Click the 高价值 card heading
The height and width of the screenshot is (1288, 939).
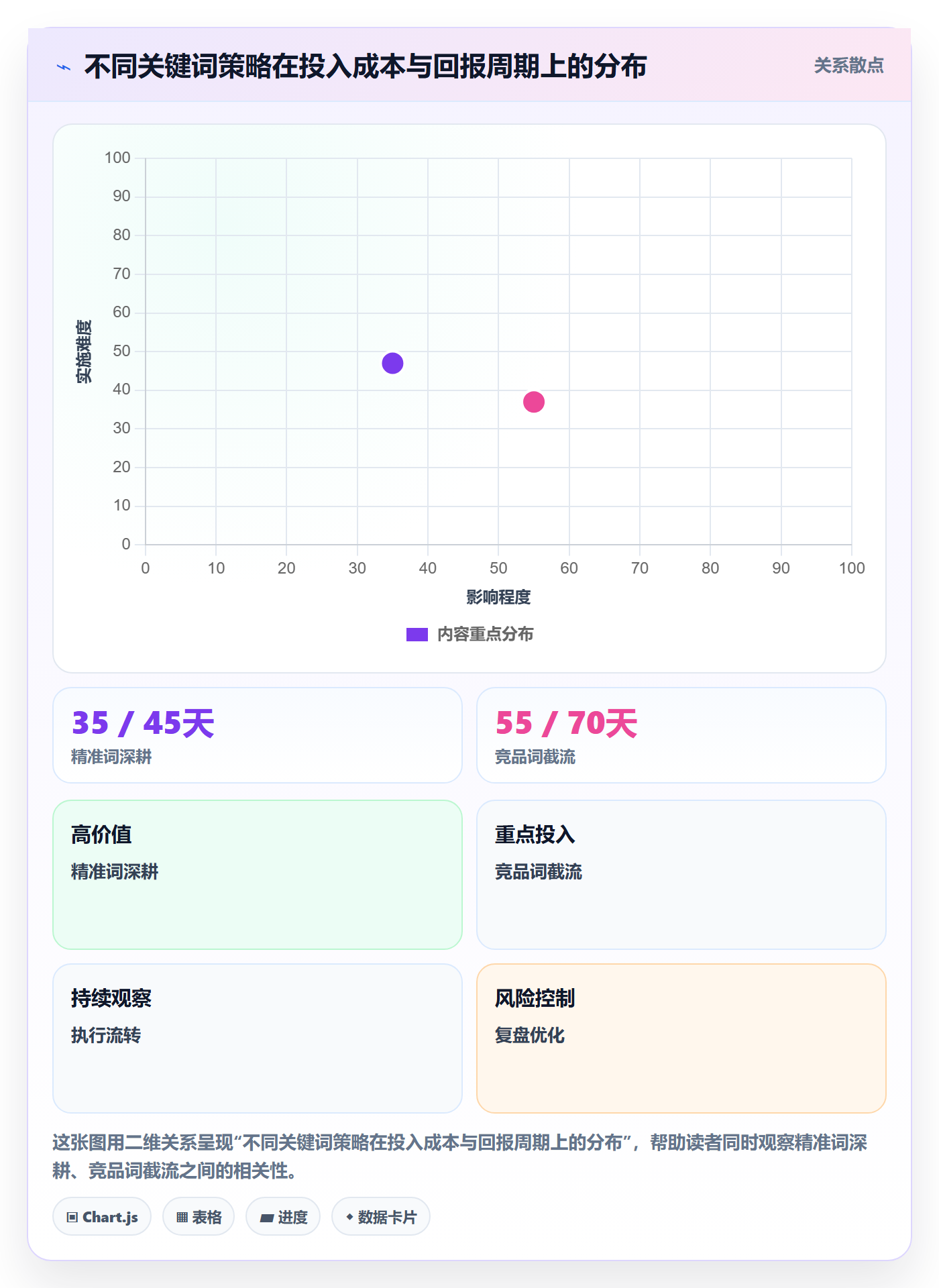(x=101, y=835)
